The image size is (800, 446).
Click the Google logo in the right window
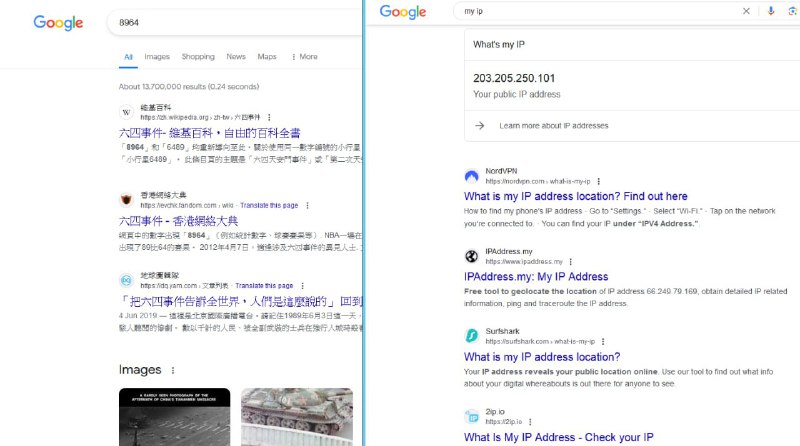point(403,12)
